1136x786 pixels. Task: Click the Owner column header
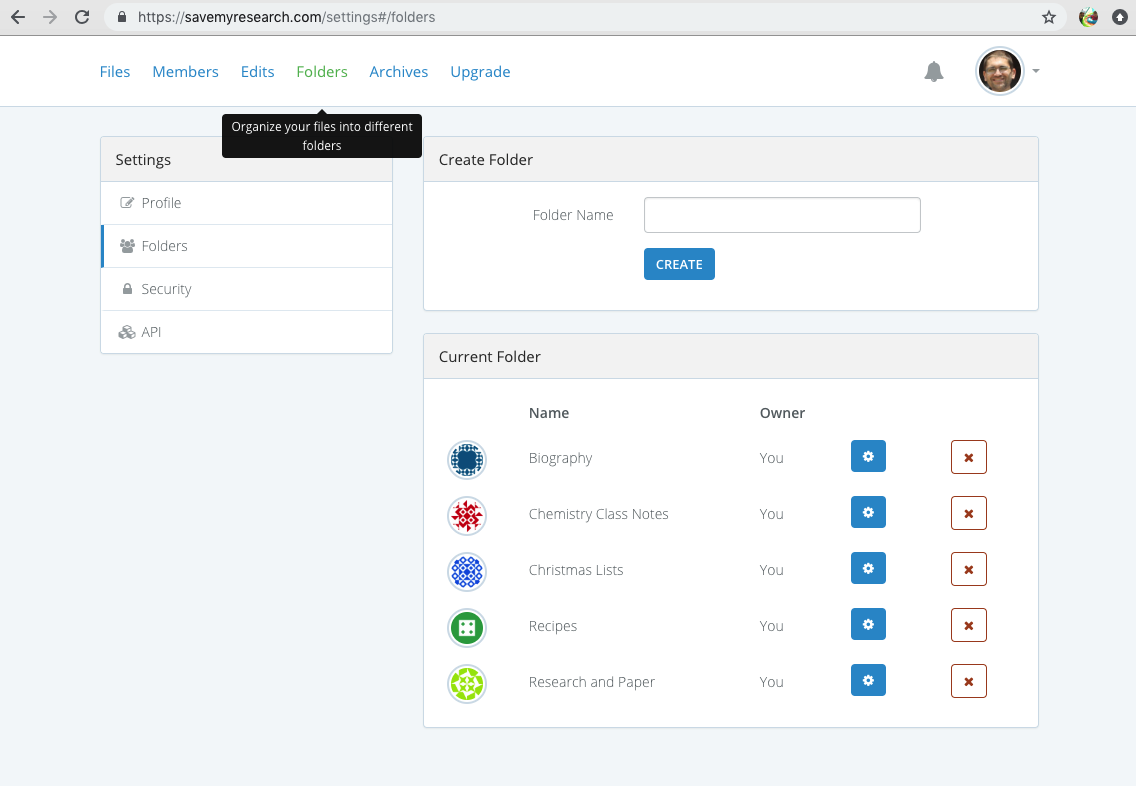782,413
